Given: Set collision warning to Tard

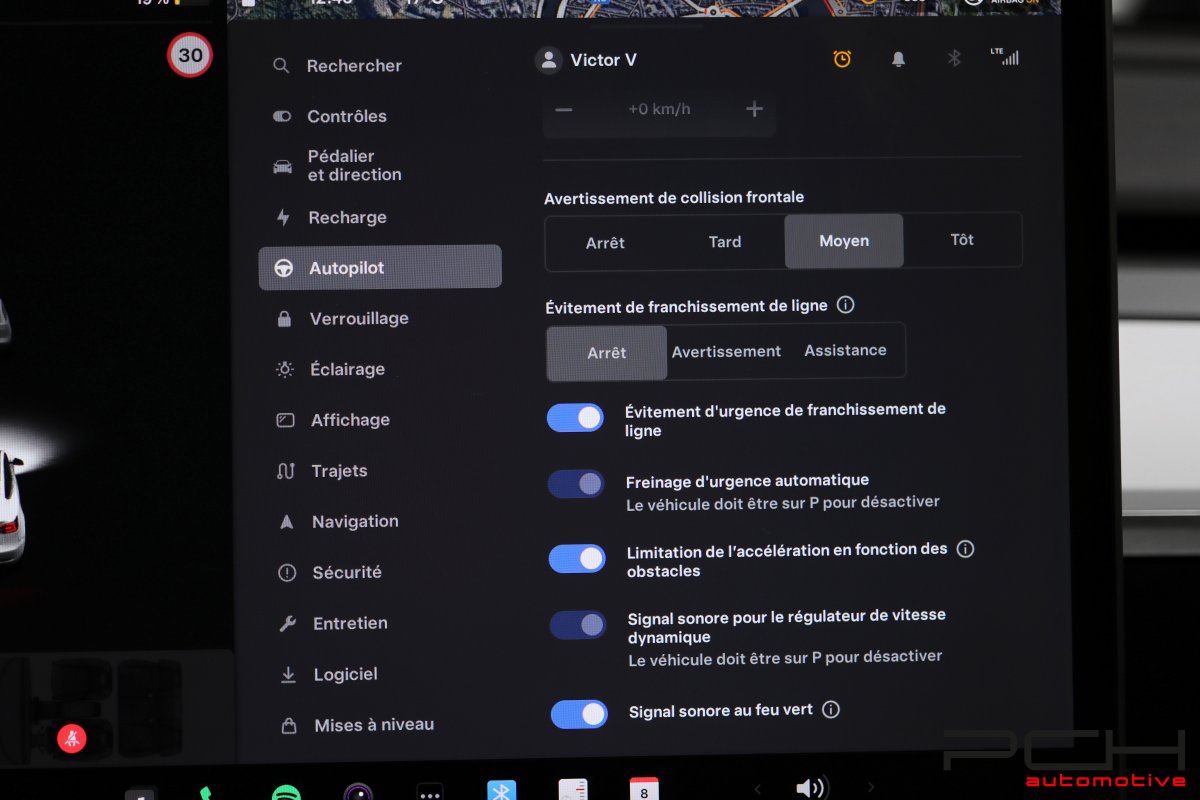Looking at the screenshot, I should point(725,242).
